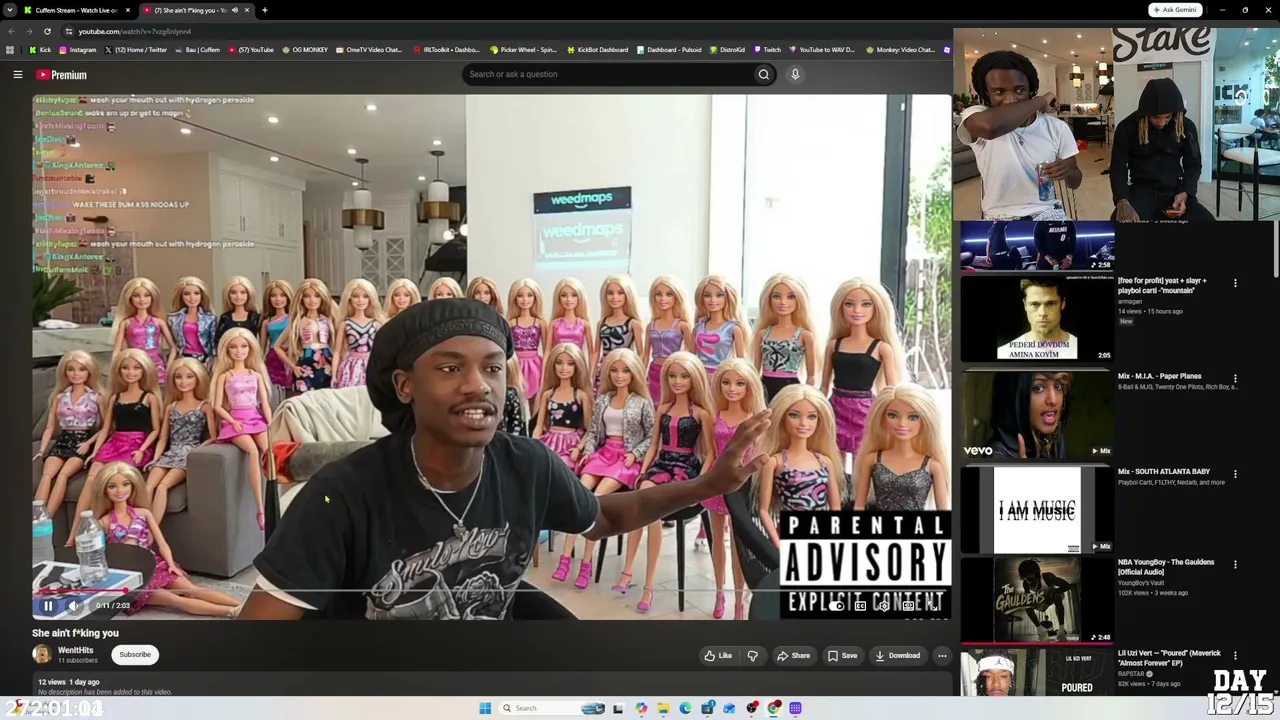Open the Twitch bookmark

click(x=767, y=50)
